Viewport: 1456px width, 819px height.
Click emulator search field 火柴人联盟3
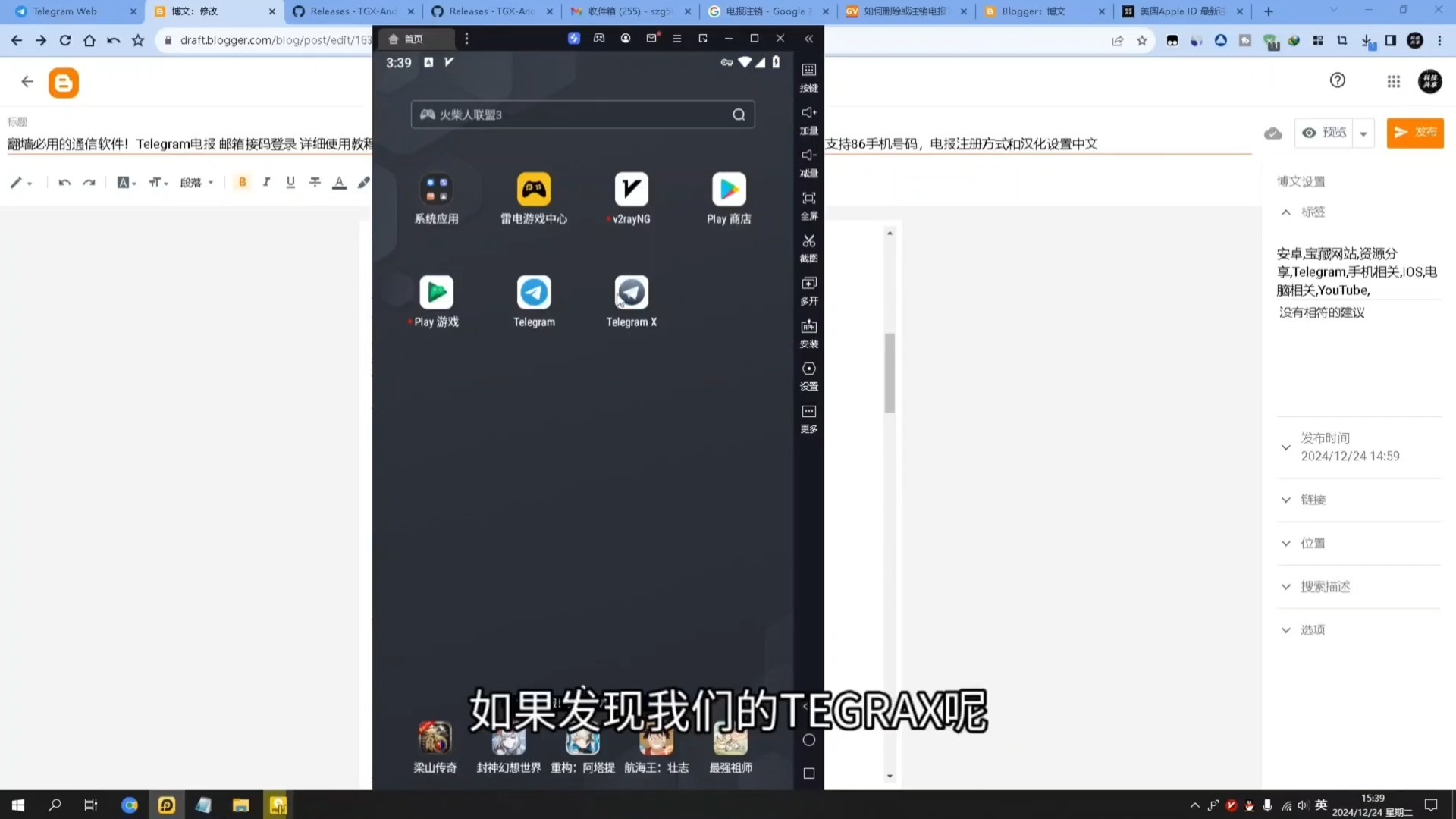(x=582, y=115)
